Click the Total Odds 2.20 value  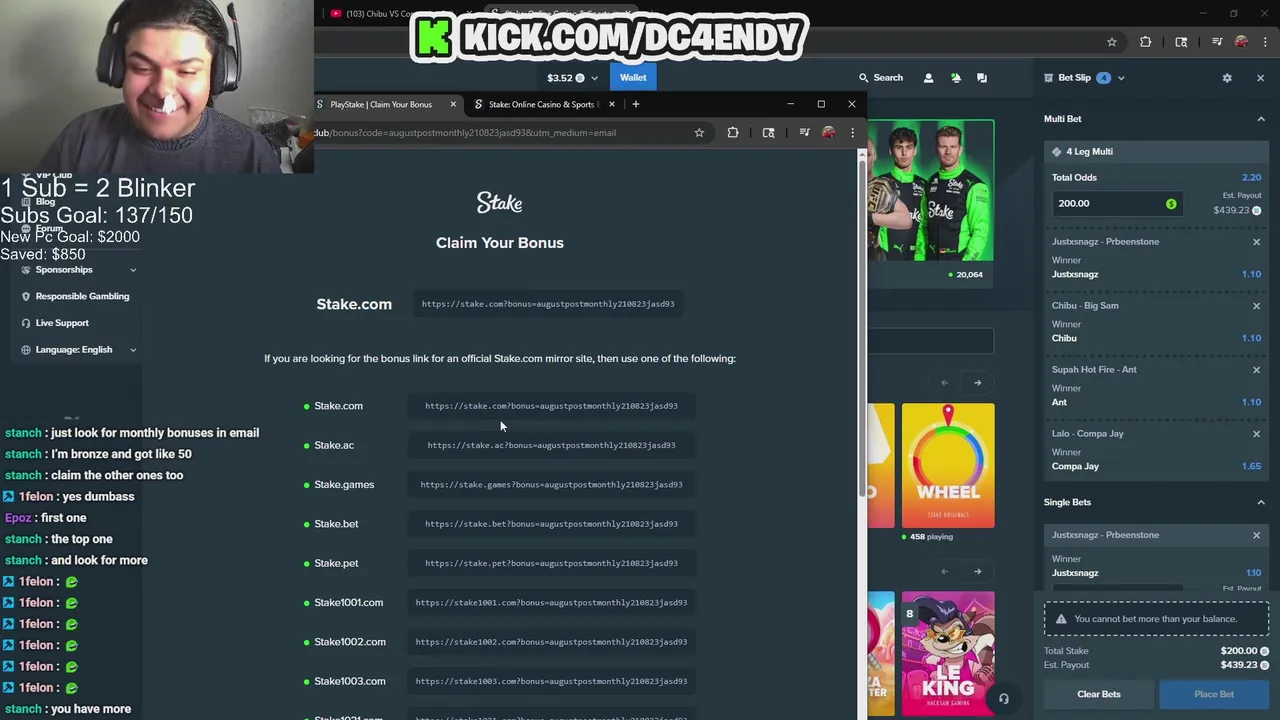1251,178
